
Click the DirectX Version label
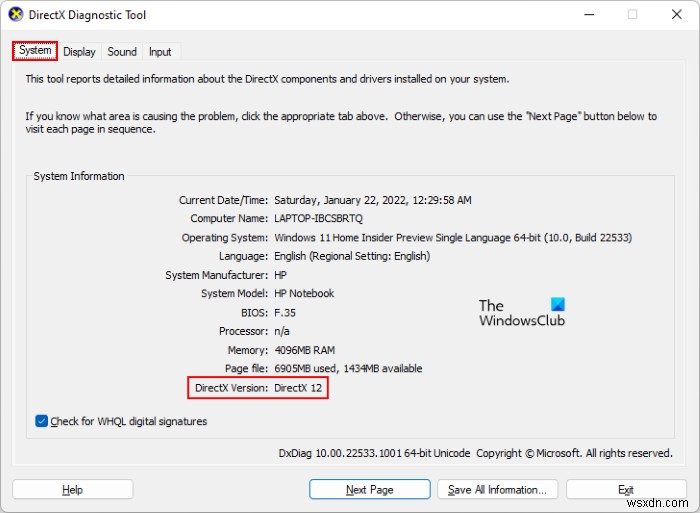[x=231, y=388]
